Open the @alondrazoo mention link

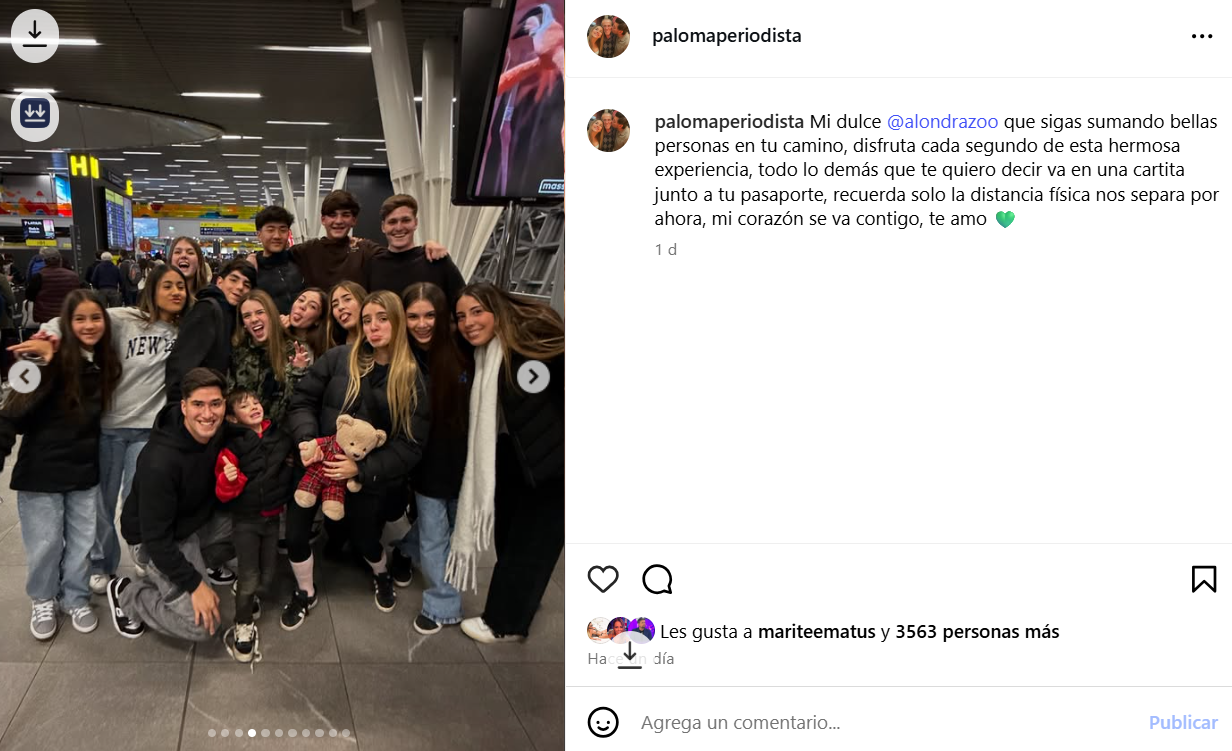[942, 122]
